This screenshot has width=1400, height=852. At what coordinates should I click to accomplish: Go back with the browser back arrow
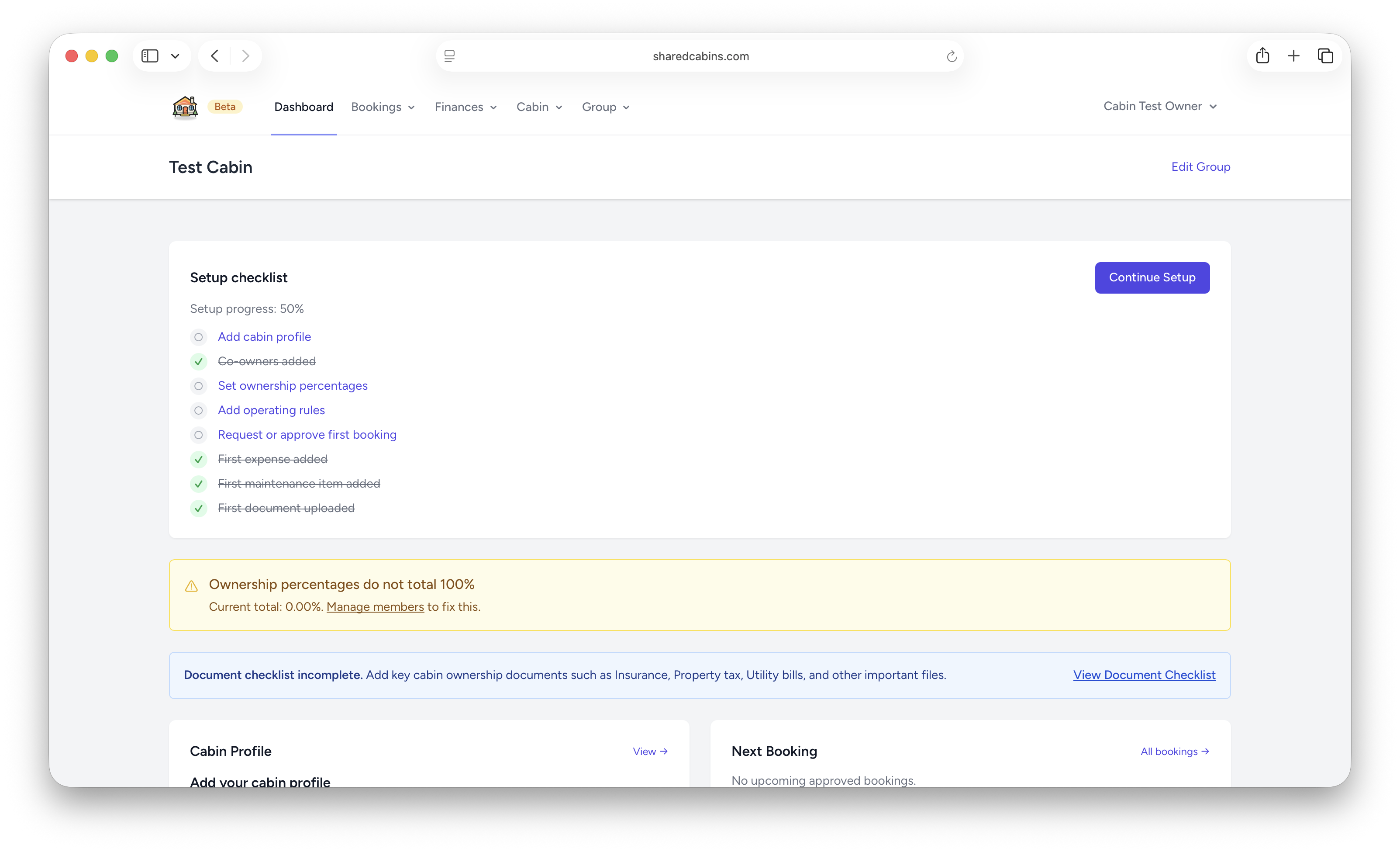point(215,55)
